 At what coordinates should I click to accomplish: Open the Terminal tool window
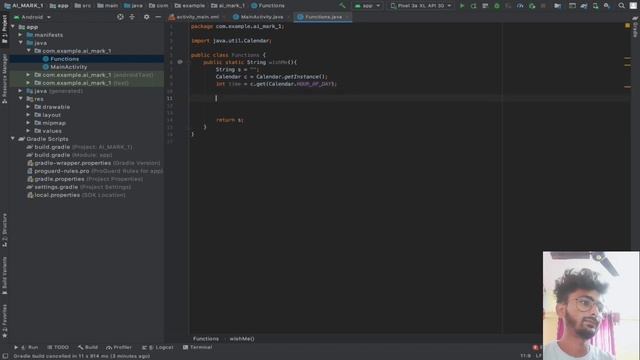tap(198, 347)
